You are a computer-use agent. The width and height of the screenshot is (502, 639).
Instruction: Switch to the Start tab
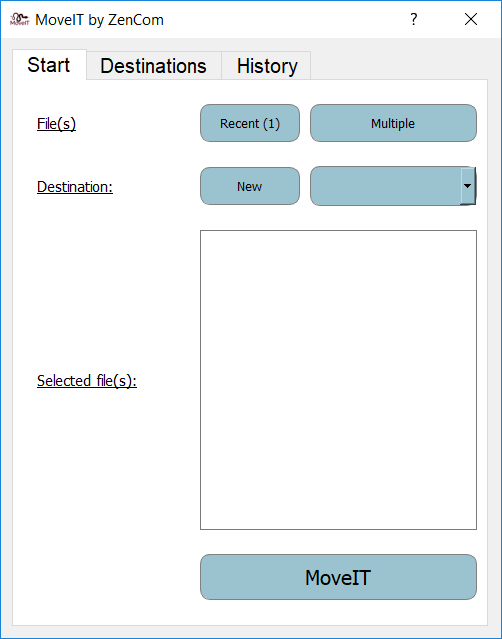pos(49,65)
